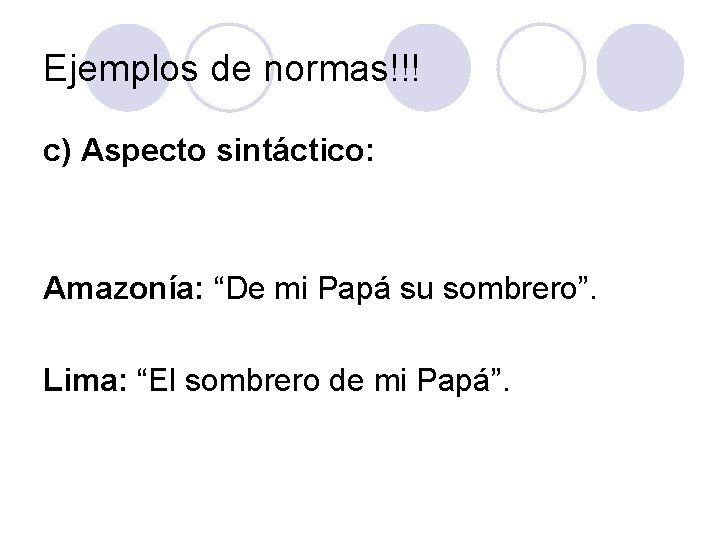Click "Papá" in the Lima example

454,382
